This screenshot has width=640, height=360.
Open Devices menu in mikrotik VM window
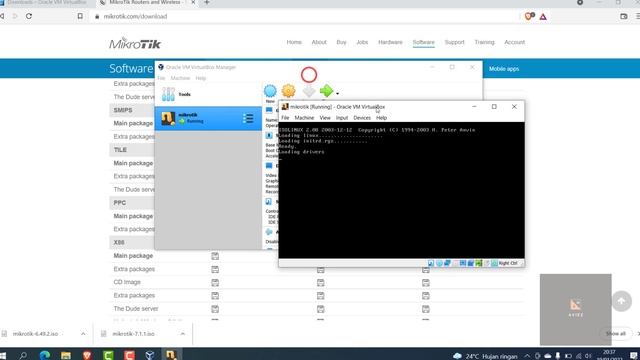362,118
